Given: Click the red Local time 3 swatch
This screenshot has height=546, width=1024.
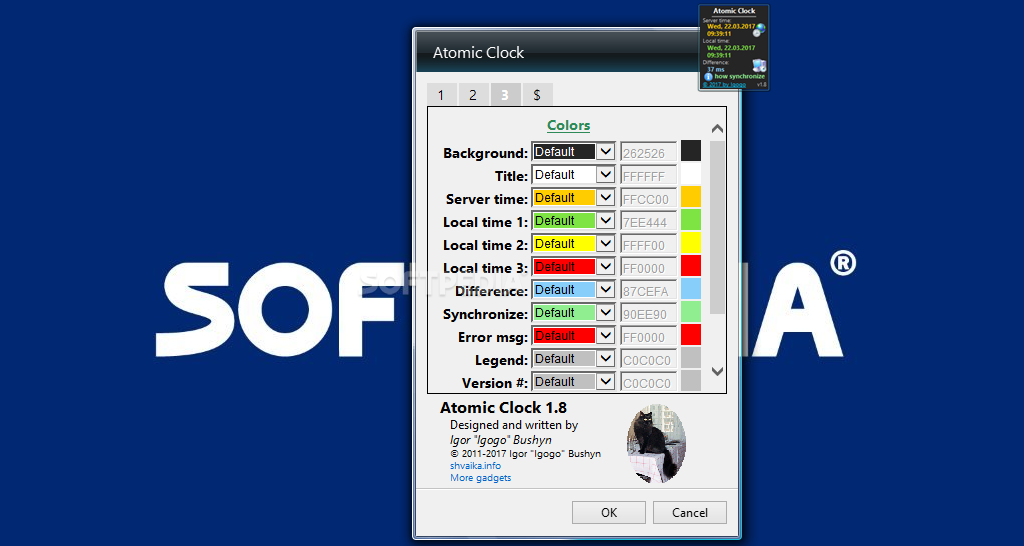Looking at the screenshot, I should pos(691,266).
